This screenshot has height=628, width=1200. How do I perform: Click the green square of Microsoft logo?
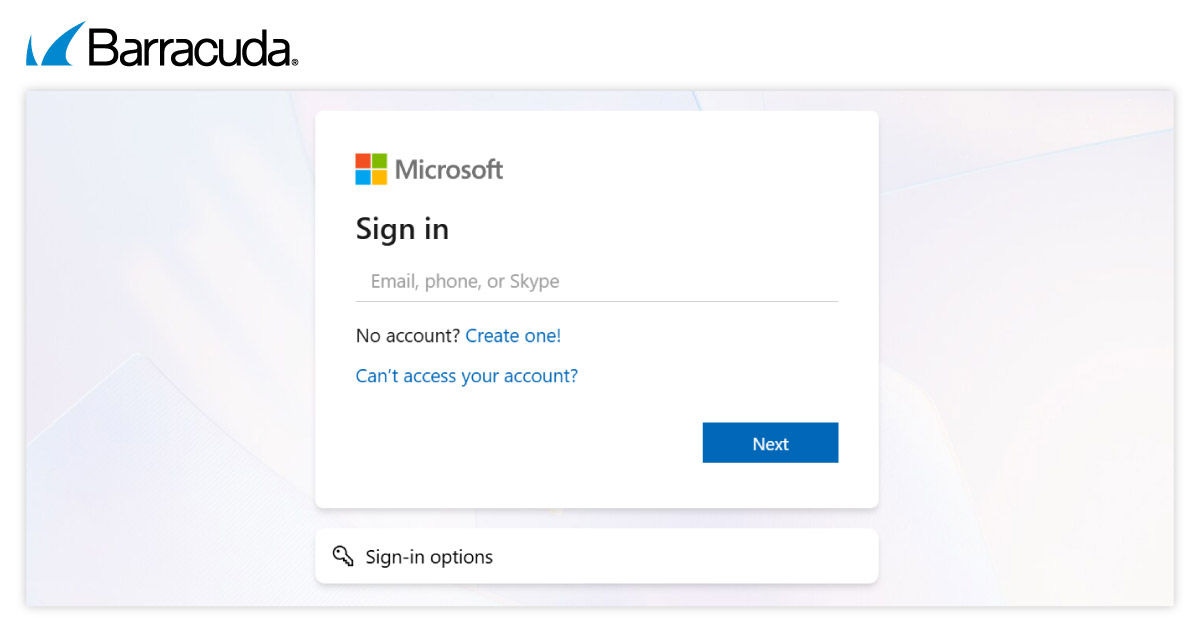(x=379, y=161)
